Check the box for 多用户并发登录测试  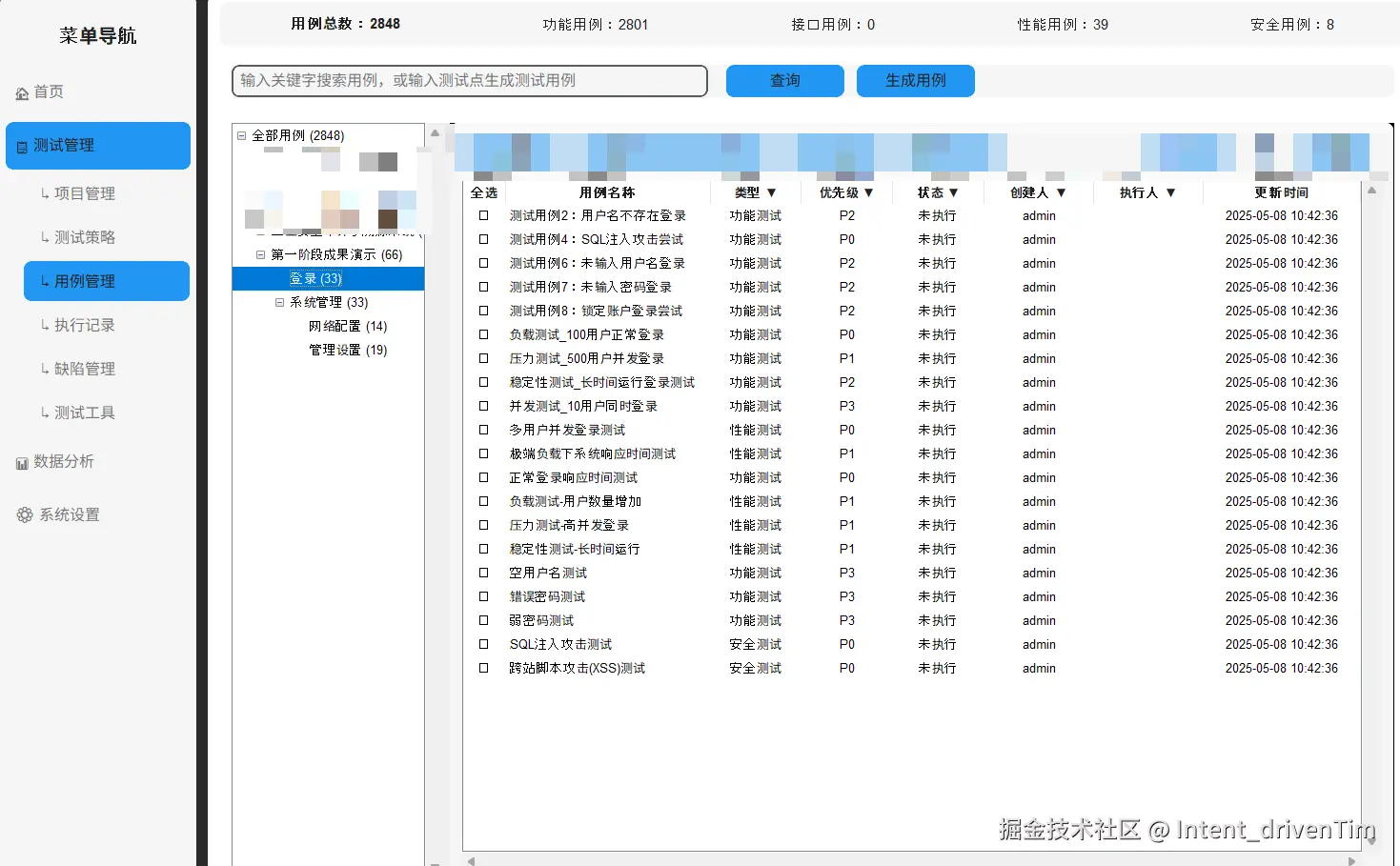pos(483,430)
